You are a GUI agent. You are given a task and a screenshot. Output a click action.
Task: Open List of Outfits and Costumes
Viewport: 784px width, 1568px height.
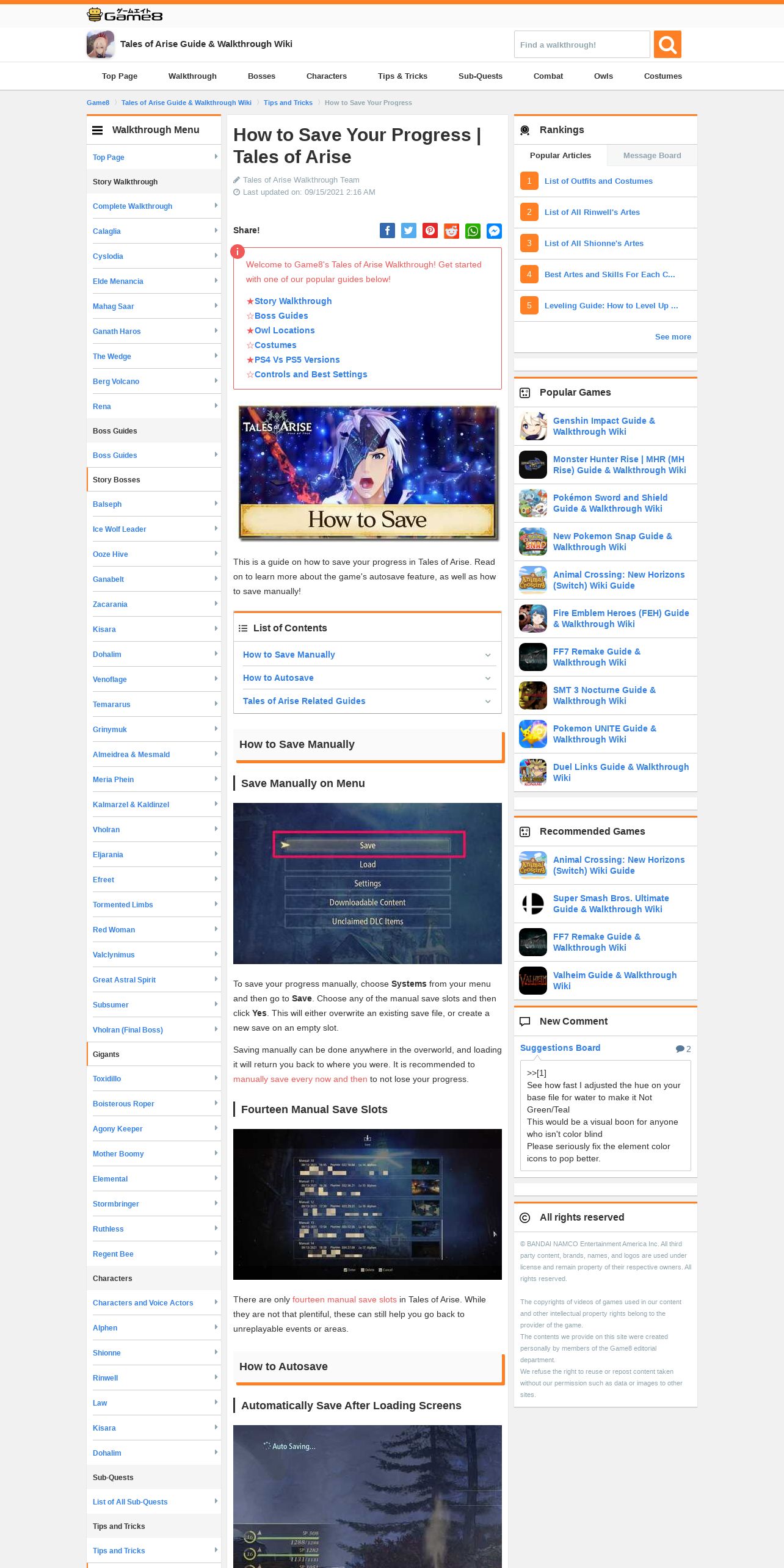[x=598, y=181]
